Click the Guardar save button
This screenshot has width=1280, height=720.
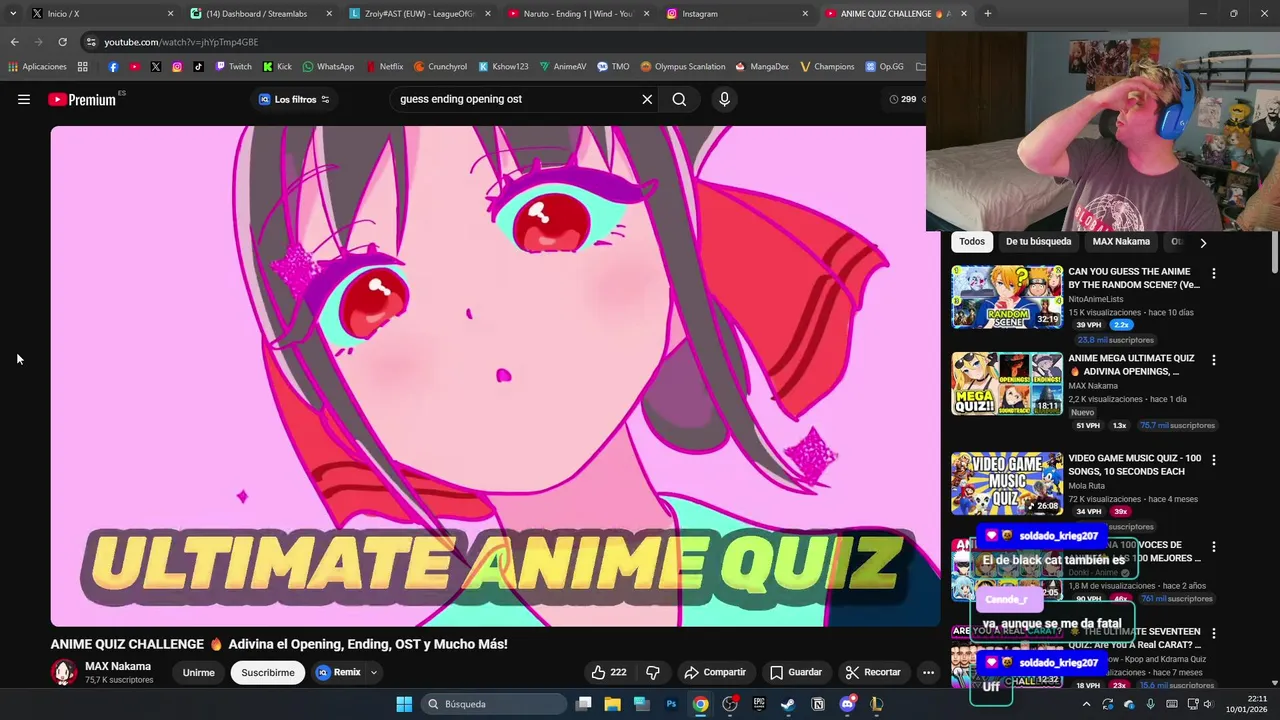pos(795,672)
